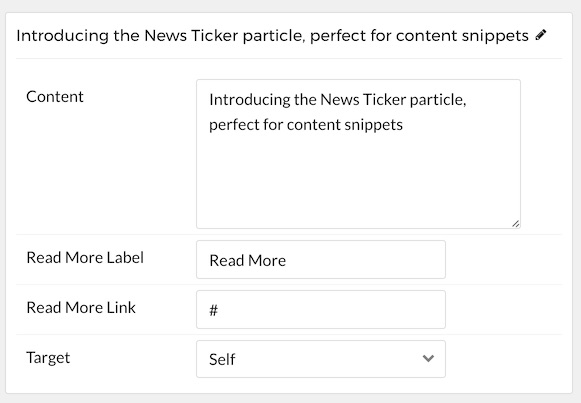Place cursor after 'particle,' in the Content text
This screenshot has width=581, height=403.
tap(467, 100)
